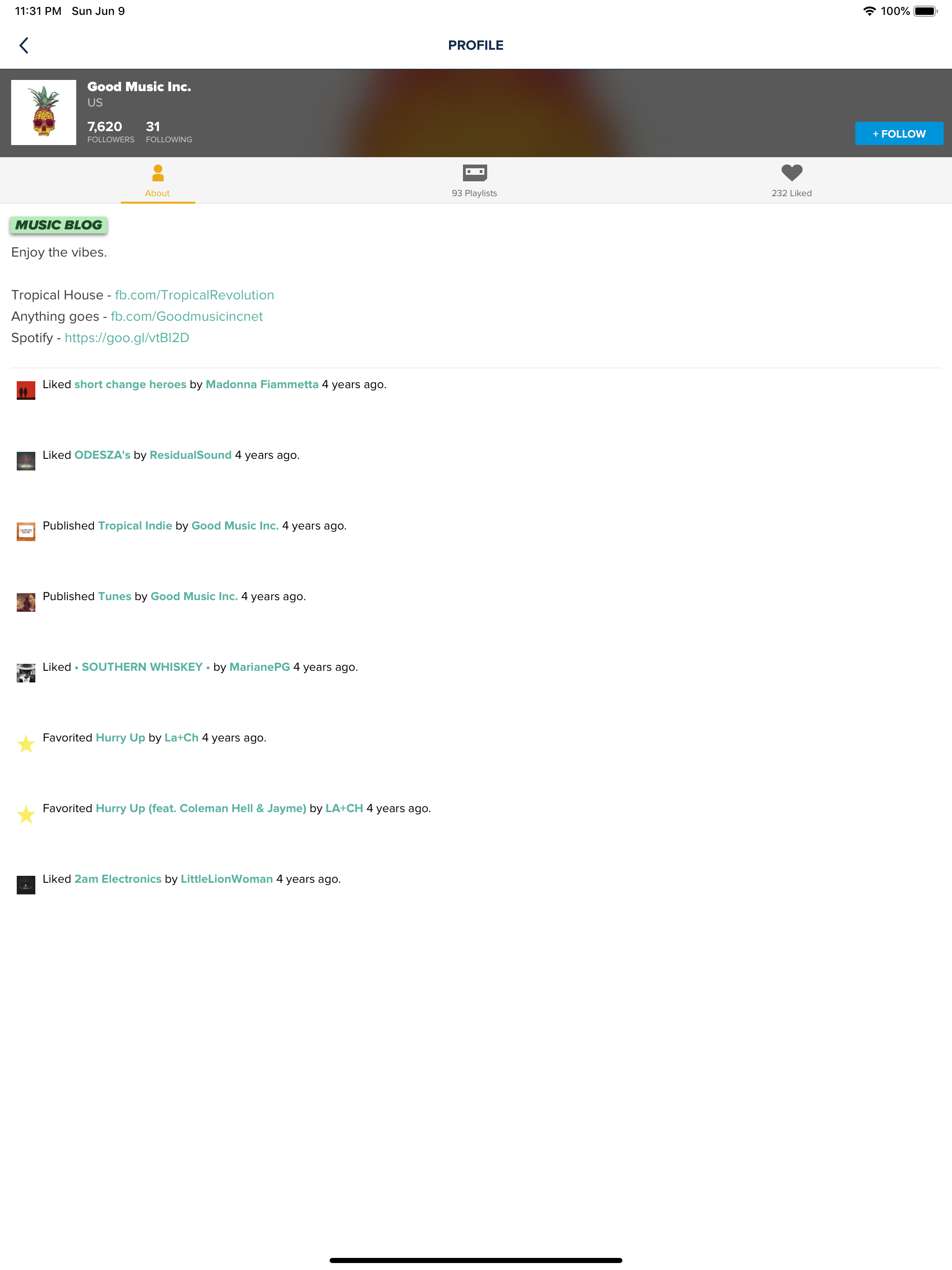Tap the Good Music Inc. profile name
The image size is (952, 1270).
[x=139, y=86]
